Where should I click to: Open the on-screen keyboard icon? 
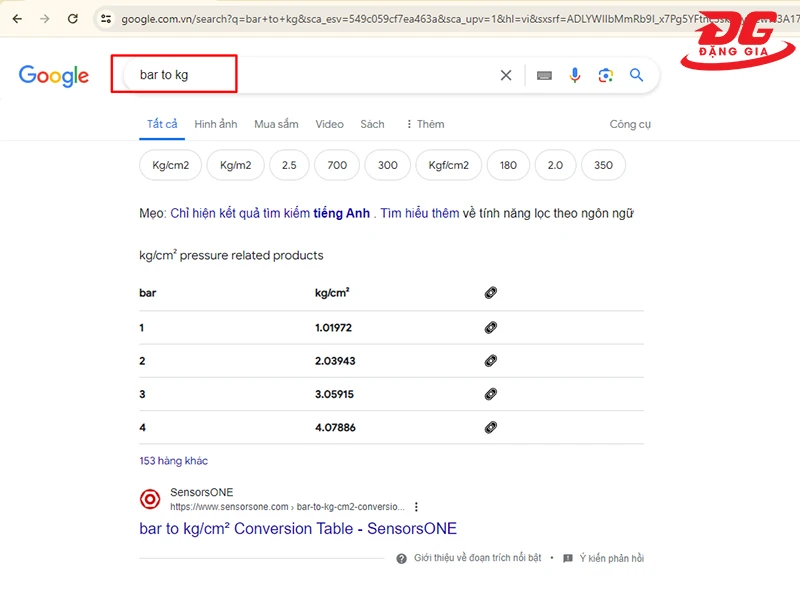pyautogui.click(x=544, y=75)
